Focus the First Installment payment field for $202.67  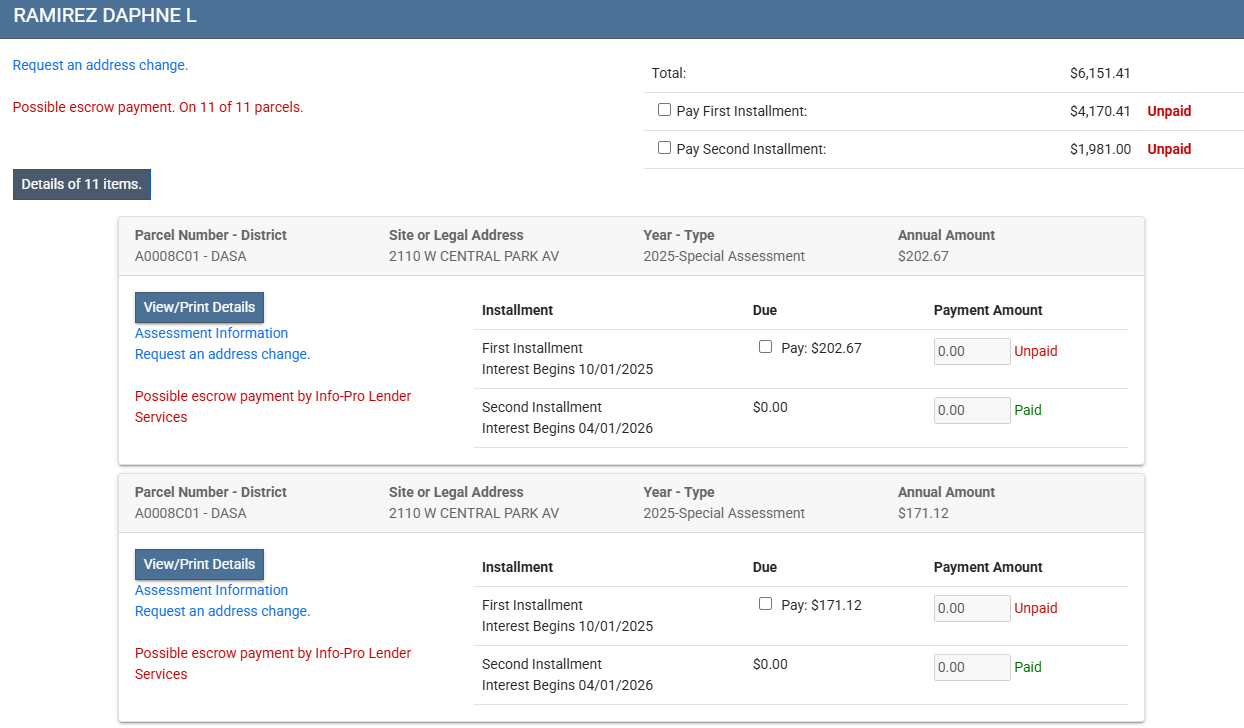tap(971, 351)
